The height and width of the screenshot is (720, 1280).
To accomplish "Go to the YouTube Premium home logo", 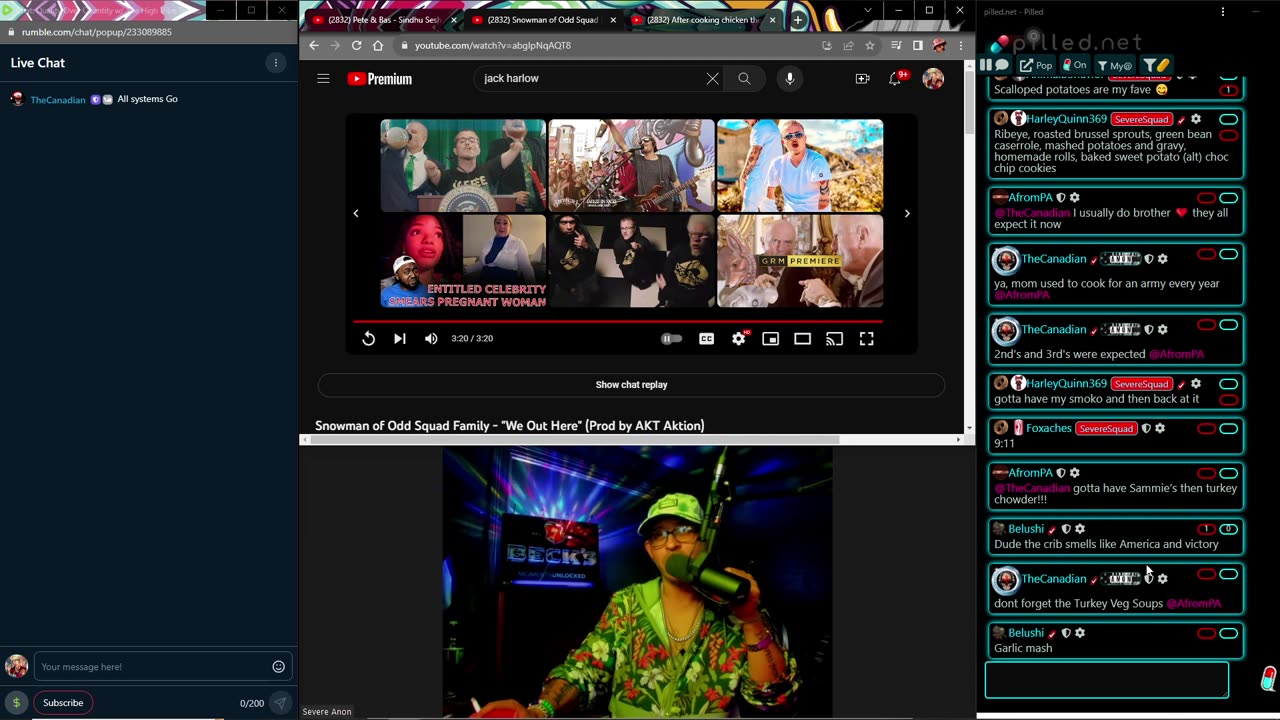I will 380,79.
